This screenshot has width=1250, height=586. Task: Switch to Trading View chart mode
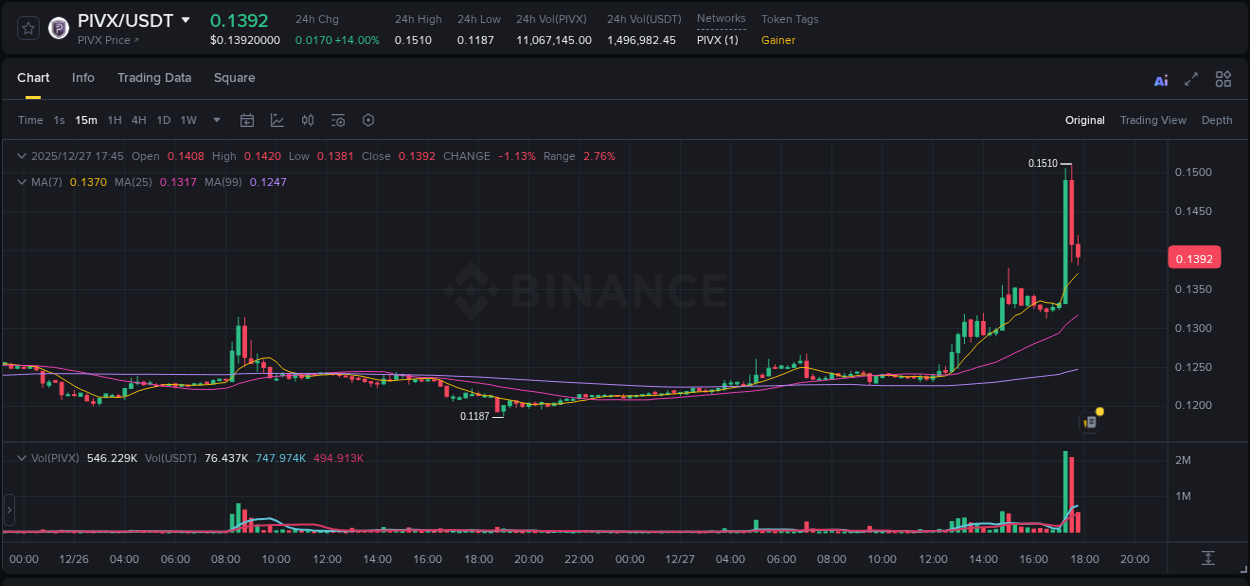1153,120
